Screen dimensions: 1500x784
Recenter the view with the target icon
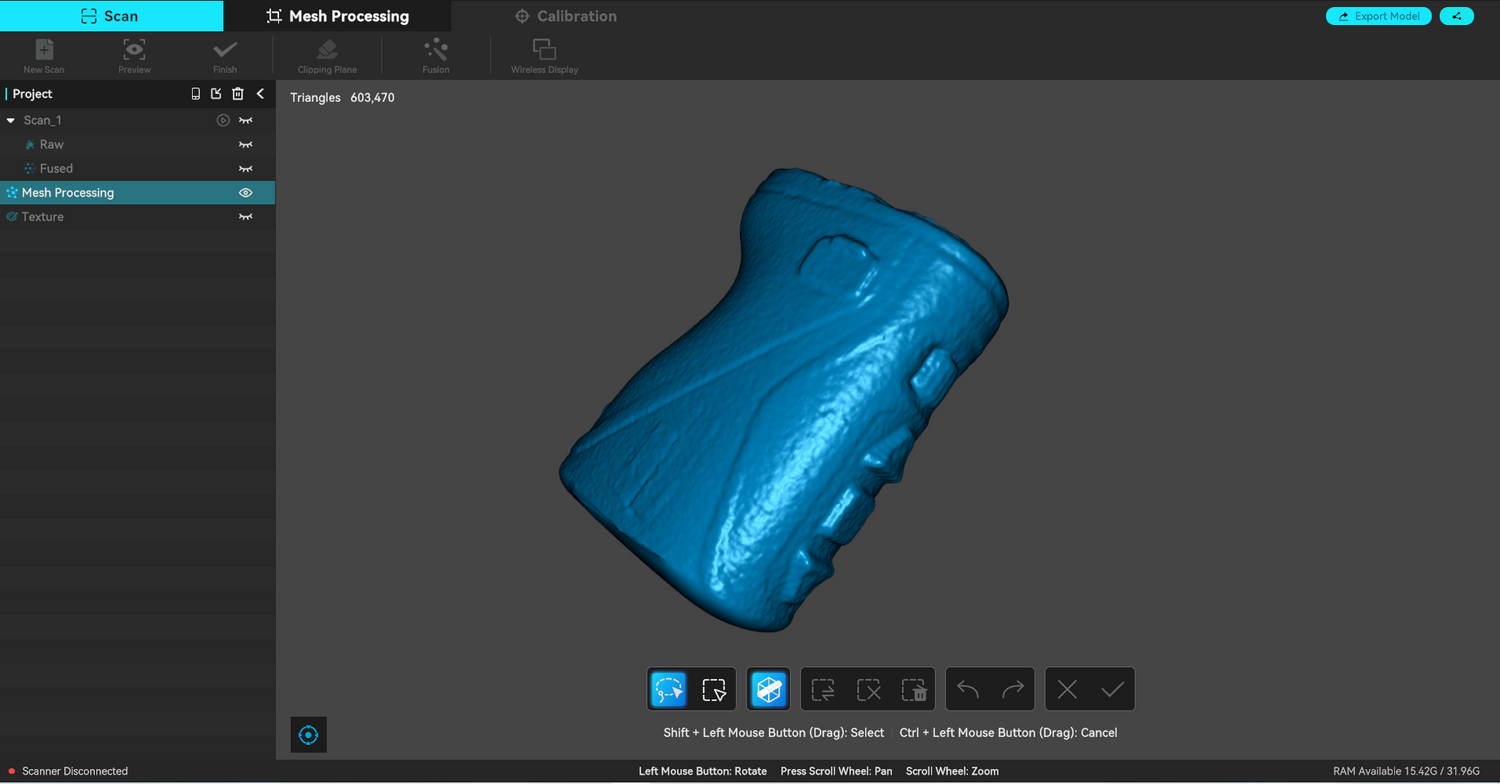tap(308, 735)
